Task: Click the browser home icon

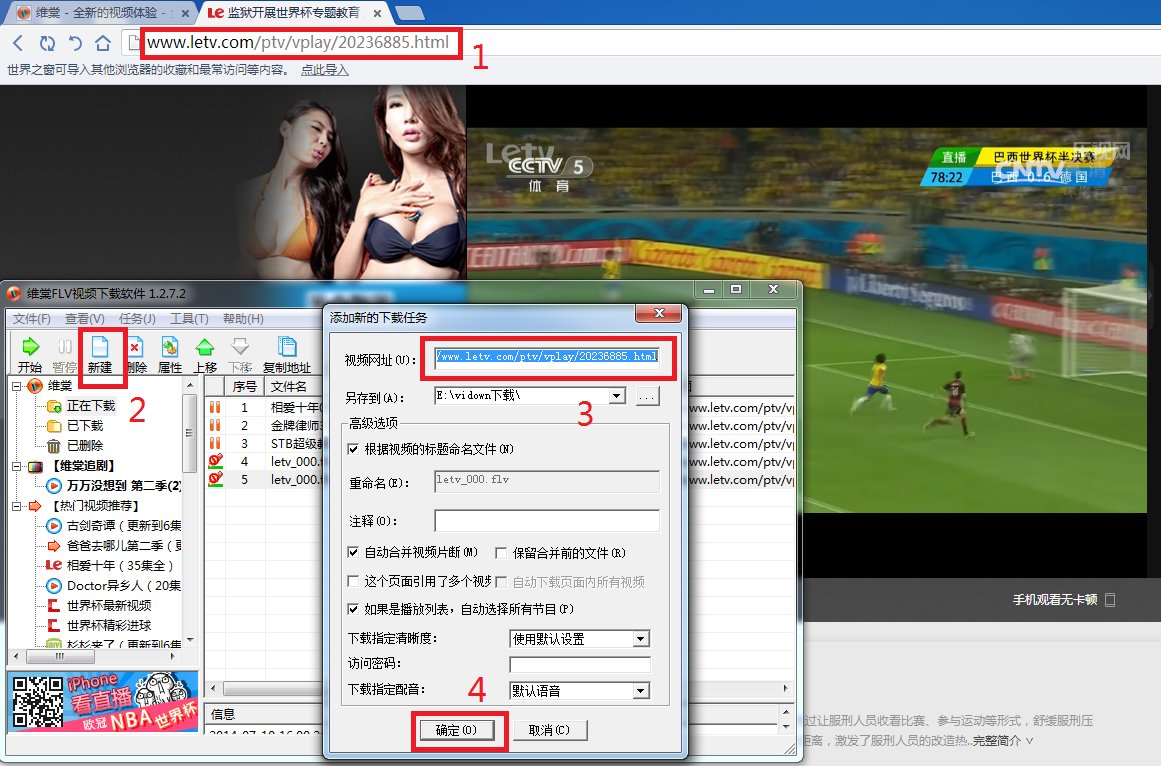Action: pos(102,43)
